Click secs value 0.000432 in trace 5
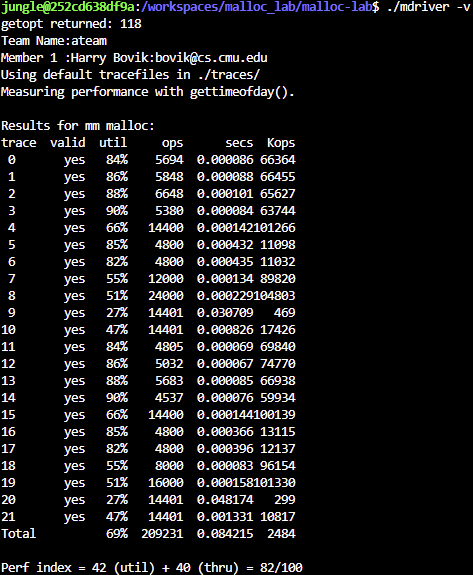The width and height of the screenshot is (473, 575). [x=225, y=245]
